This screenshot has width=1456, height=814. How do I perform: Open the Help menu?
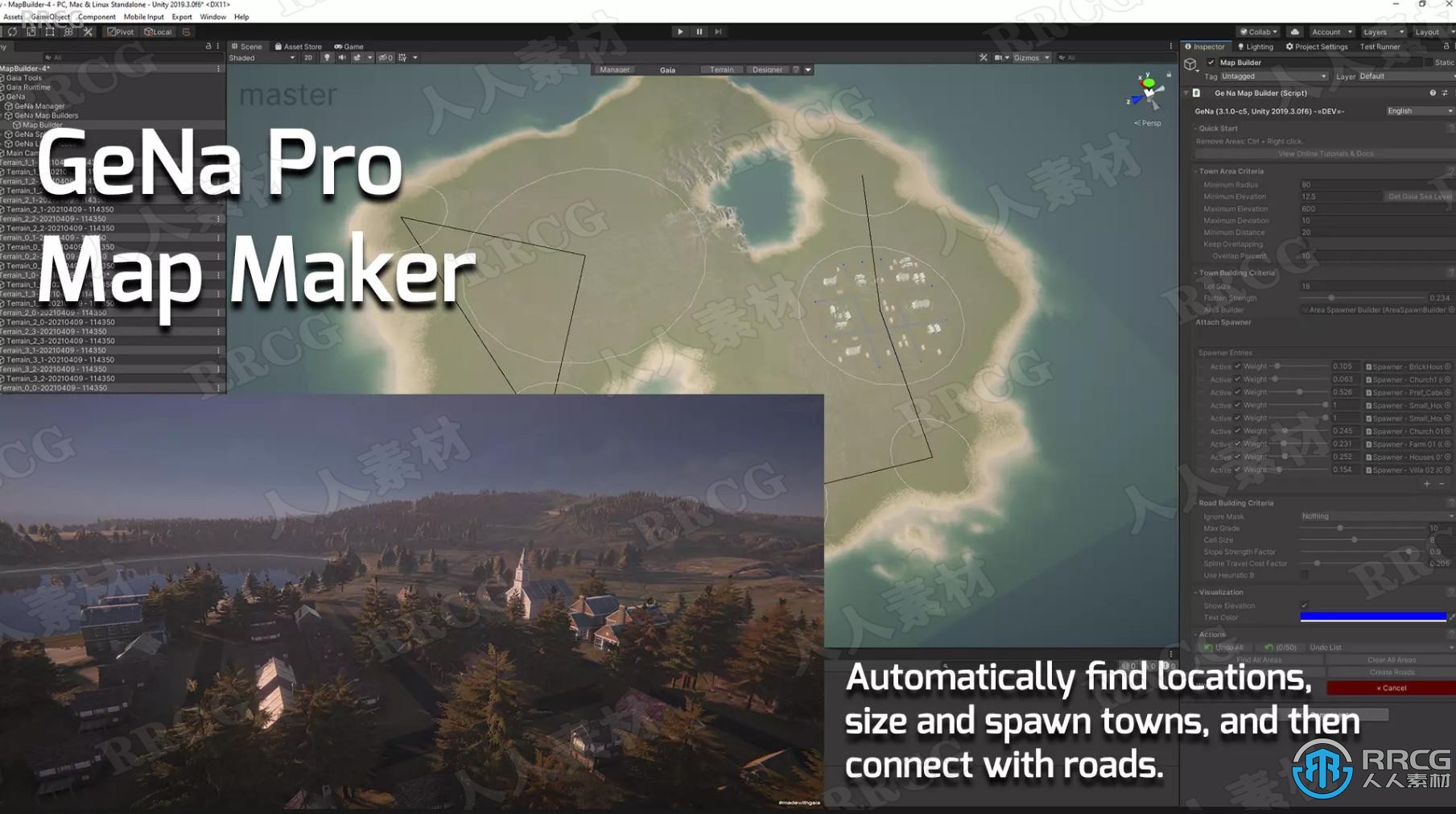click(241, 17)
